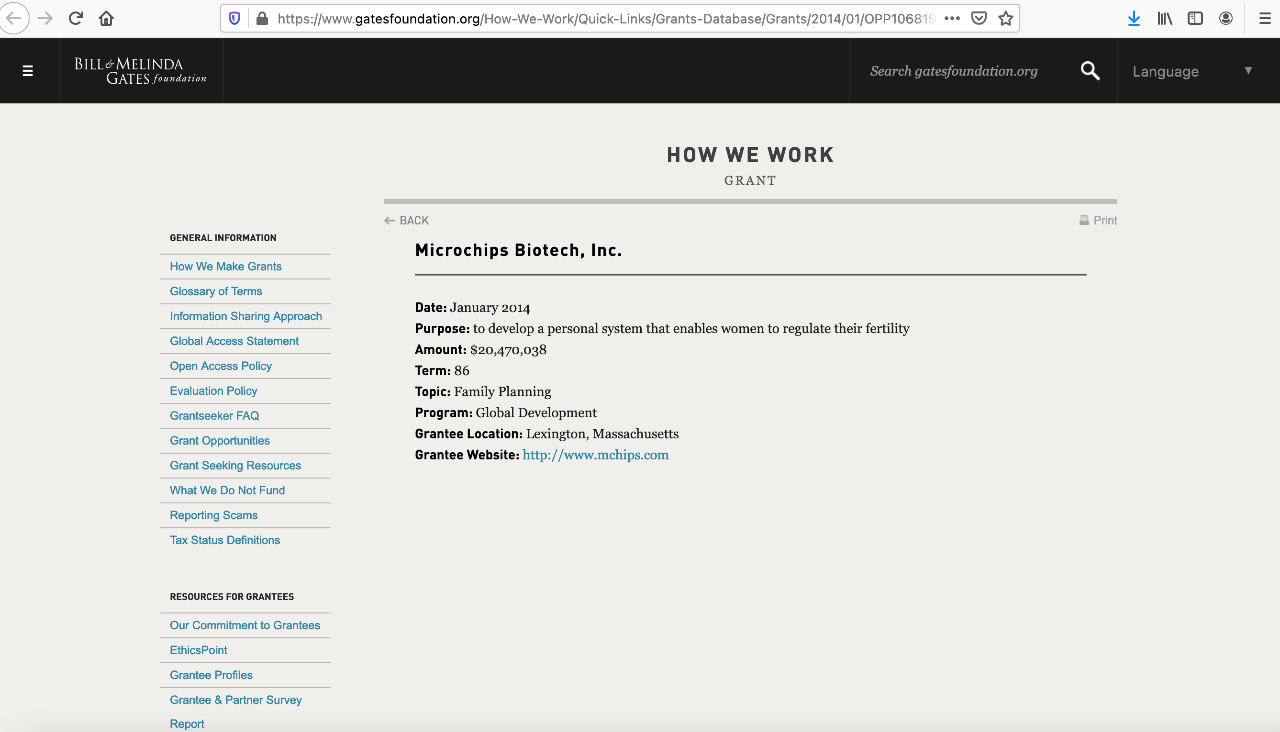Click the amount $20,470,038 text
1280x732 pixels.
[x=508, y=350]
